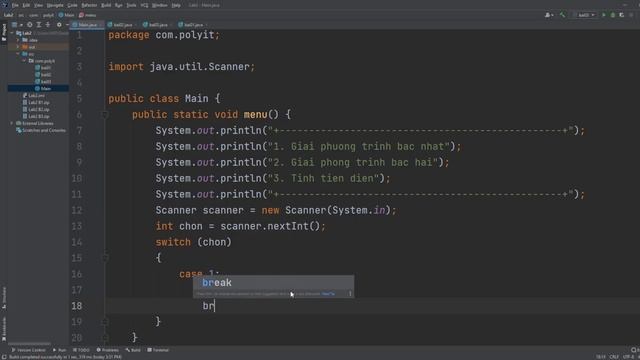Open the TODO tool window
Viewport: 640px width, 360px height.
pyautogui.click(x=81, y=350)
